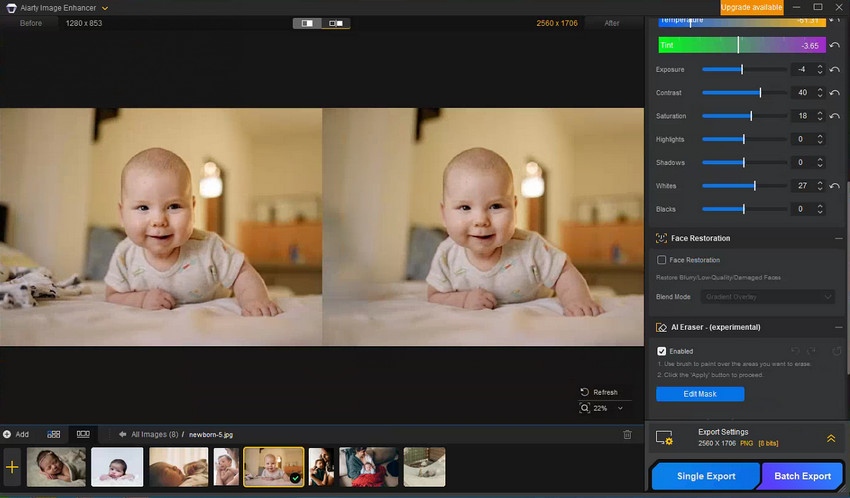Collapse the Face Restoration section

pos(837,239)
